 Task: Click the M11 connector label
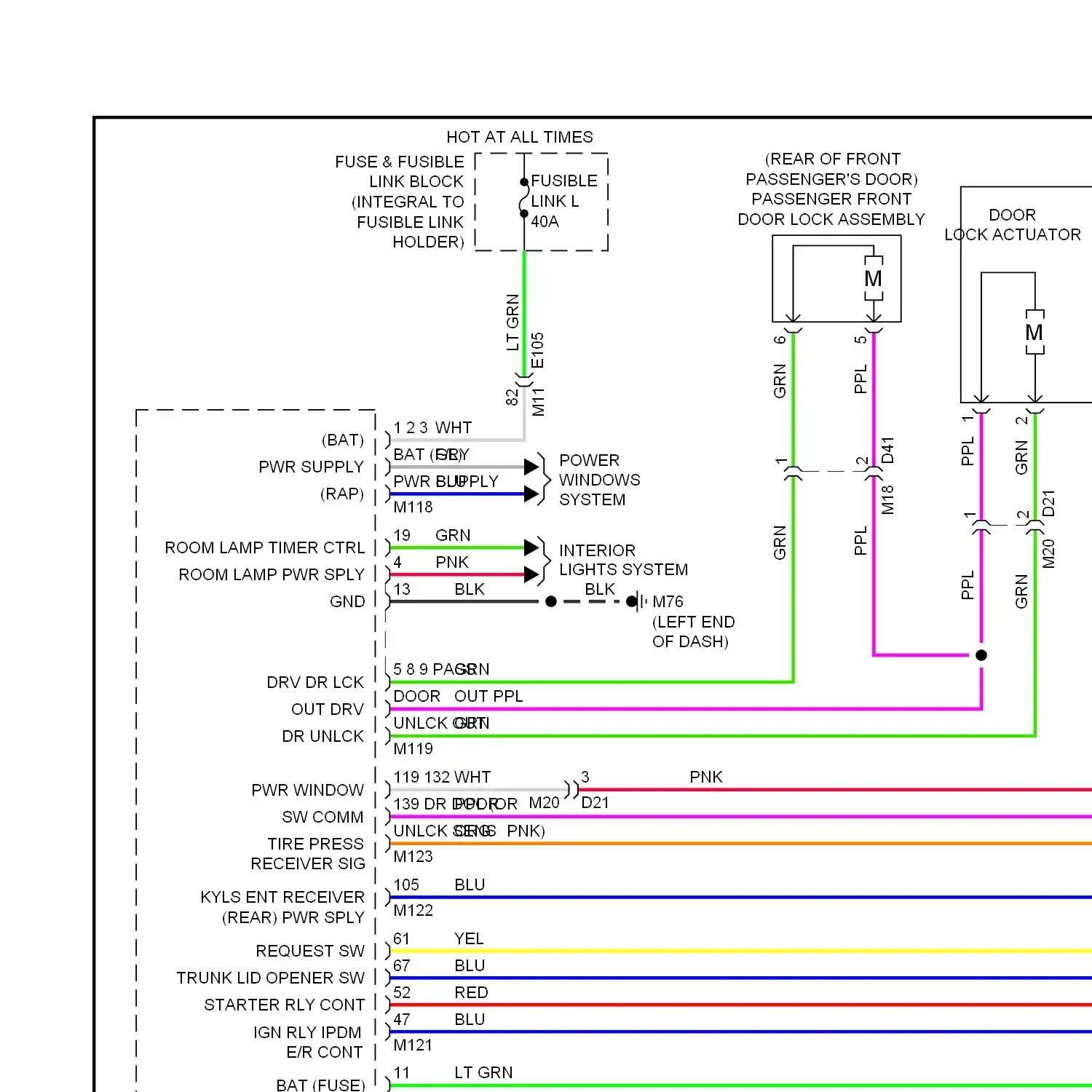(538, 401)
